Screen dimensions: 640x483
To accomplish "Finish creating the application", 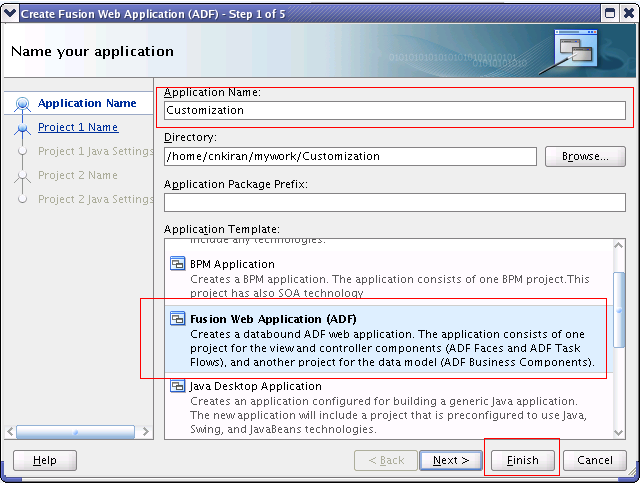I will point(522,461).
